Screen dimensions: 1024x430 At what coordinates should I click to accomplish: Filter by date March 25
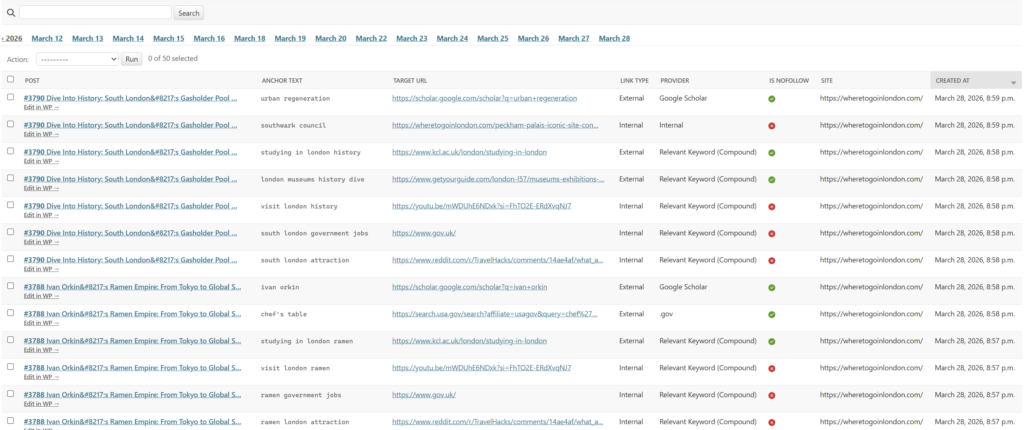click(x=492, y=39)
